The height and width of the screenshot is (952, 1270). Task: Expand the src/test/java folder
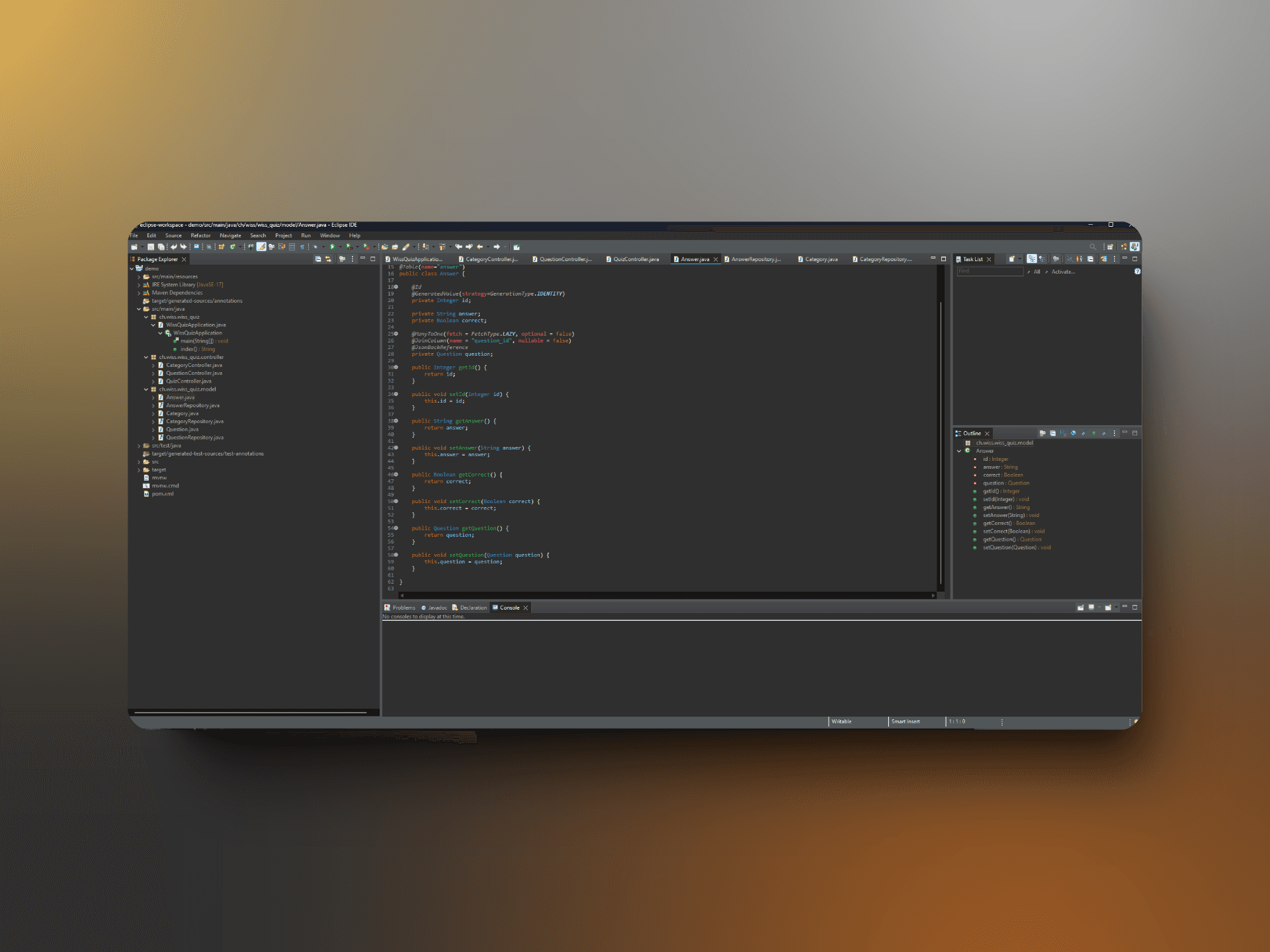point(139,446)
